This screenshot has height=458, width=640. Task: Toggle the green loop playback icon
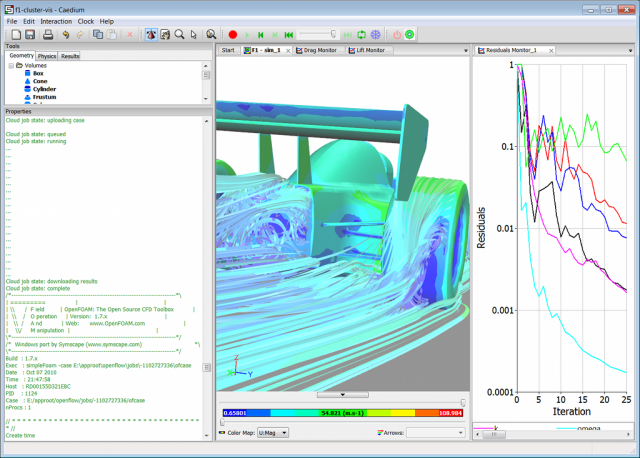(362, 35)
